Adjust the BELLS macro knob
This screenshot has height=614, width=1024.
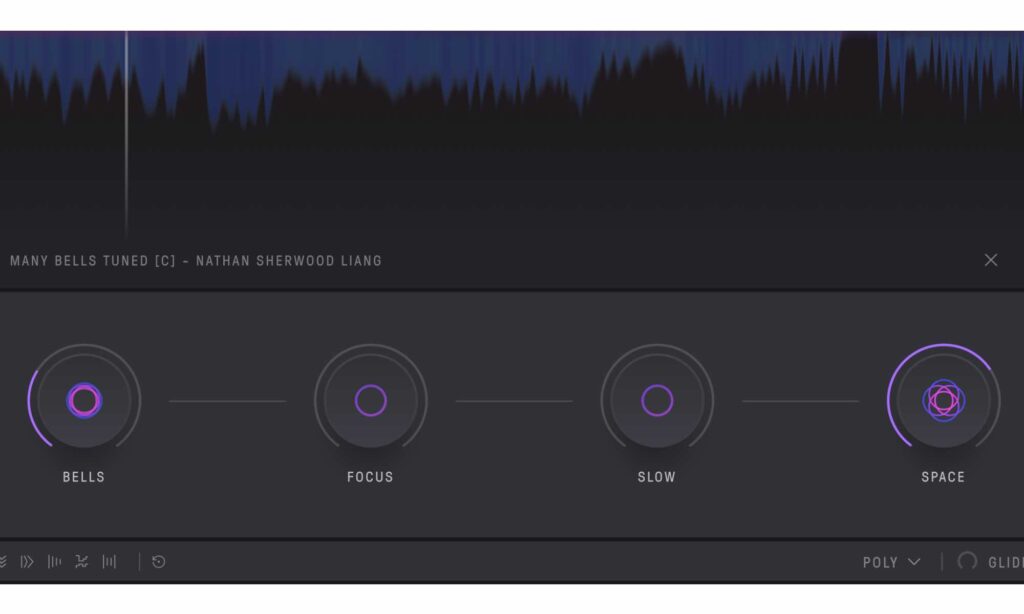tap(84, 400)
